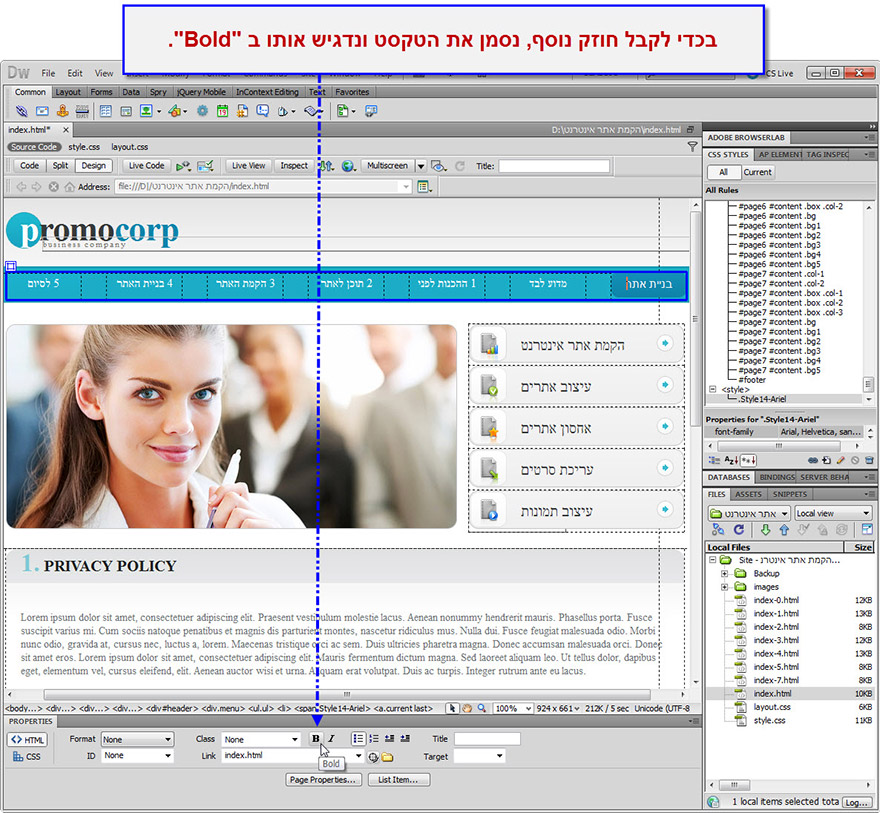Switch to the Snippets panel tab
The width and height of the screenshot is (880, 813).
click(790, 494)
